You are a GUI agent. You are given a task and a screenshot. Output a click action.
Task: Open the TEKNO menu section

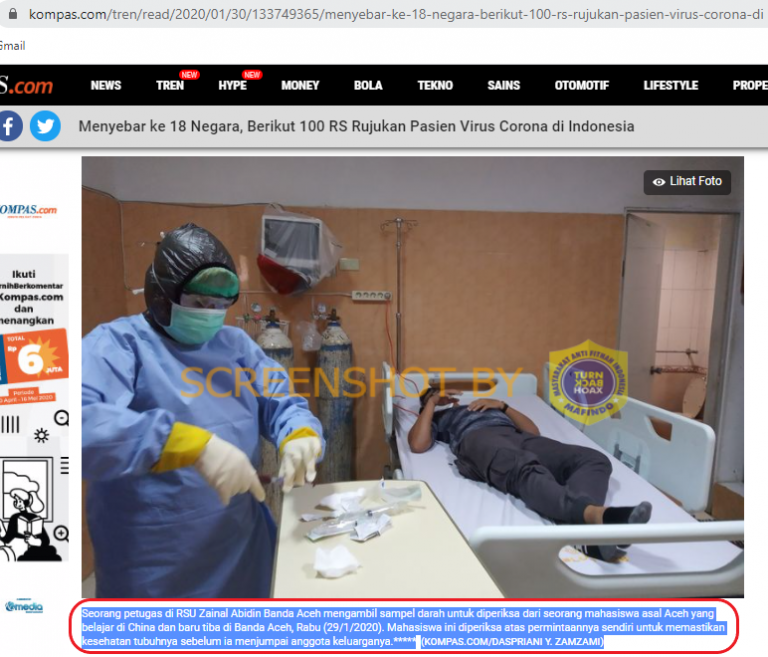coord(435,85)
